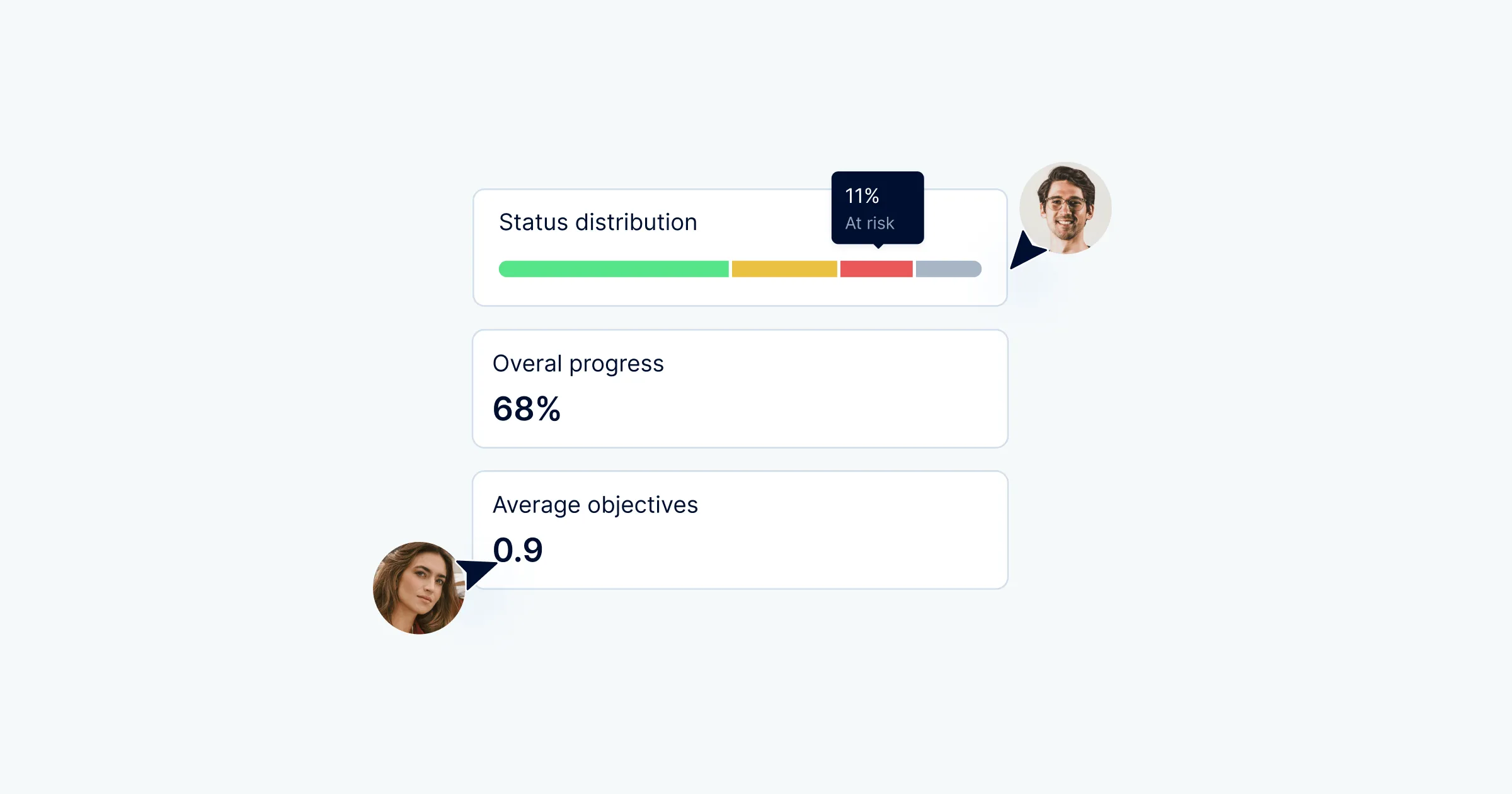Viewport: 1512px width, 794px height.
Task: Click the dark cursor arrow beside man's avatar
Action: click(1024, 251)
